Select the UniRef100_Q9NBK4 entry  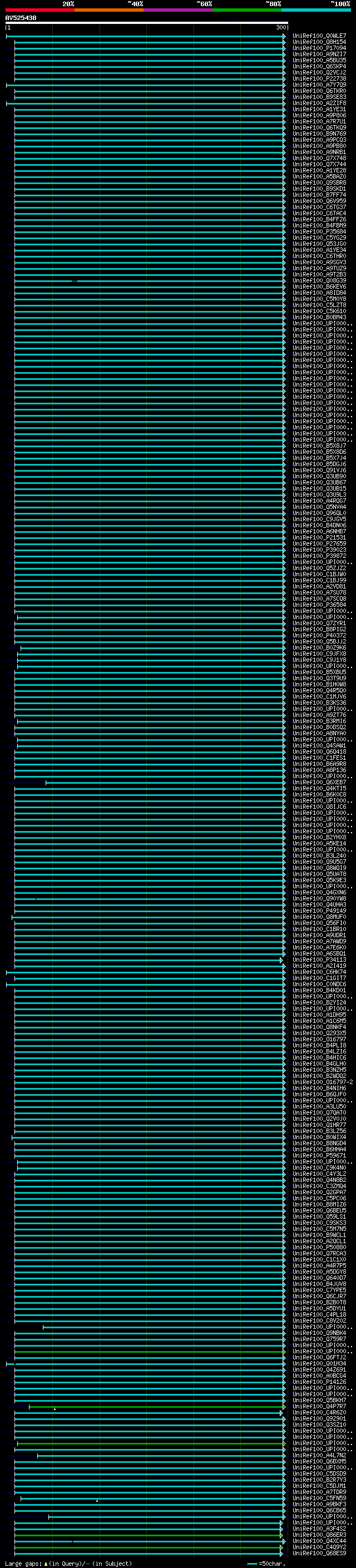click(319, 1332)
